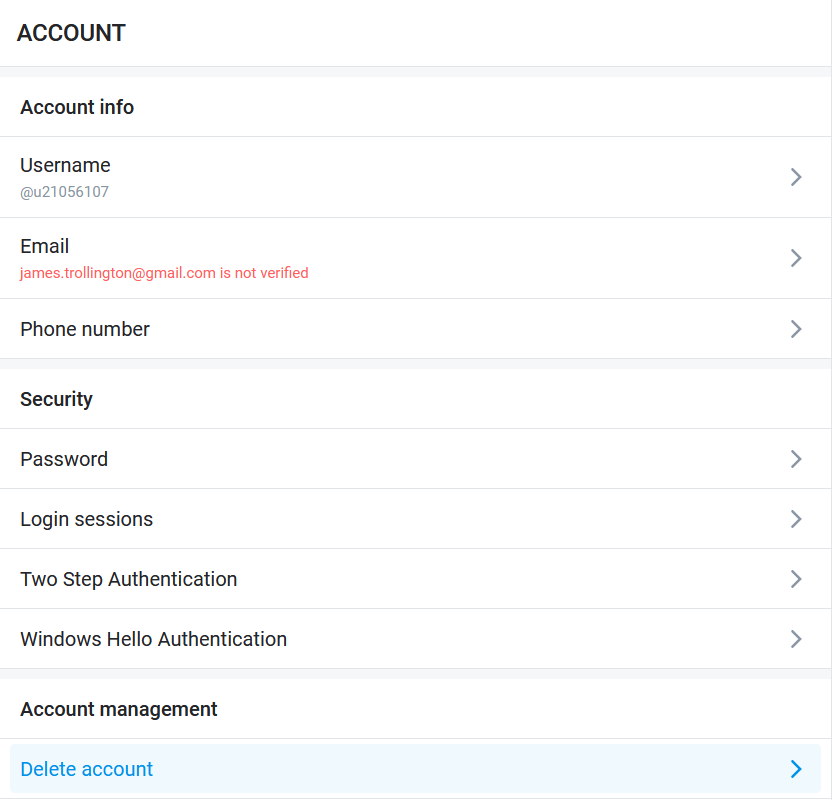This screenshot has width=832, height=800.
Task: Open the Email settings row
Action: point(45,247)
